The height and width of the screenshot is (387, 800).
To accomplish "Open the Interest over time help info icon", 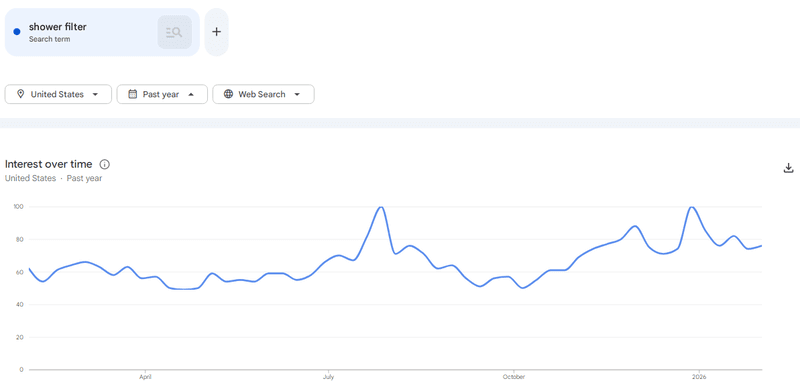I will click(x=105, y=164).
